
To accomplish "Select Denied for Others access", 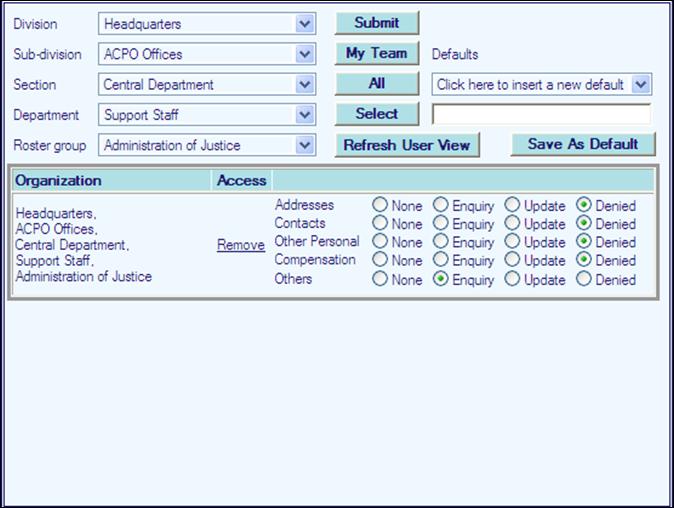I will (583, 280).
